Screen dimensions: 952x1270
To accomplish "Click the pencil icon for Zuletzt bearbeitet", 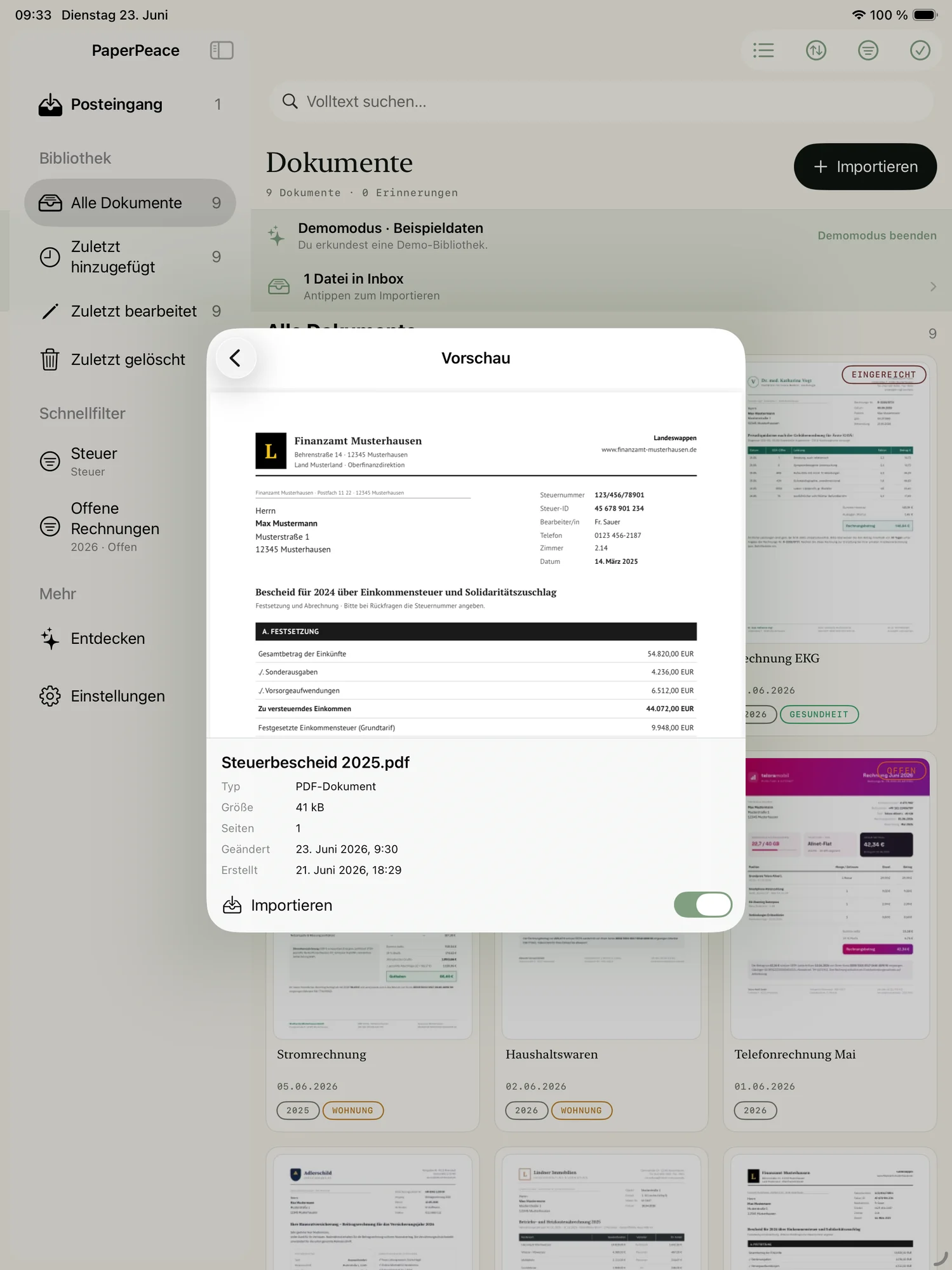I will point(50,311).
